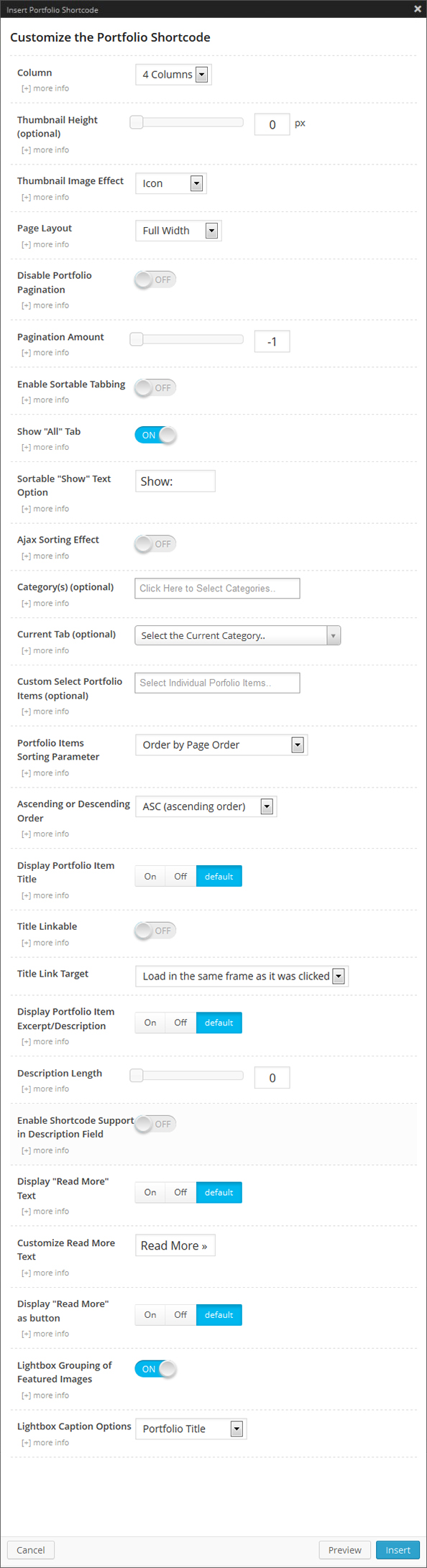This screenshot has height=1568, width=427.
Task: Enable the Ajax Sorting Effect toggle
Action: (x=154, y=544)
